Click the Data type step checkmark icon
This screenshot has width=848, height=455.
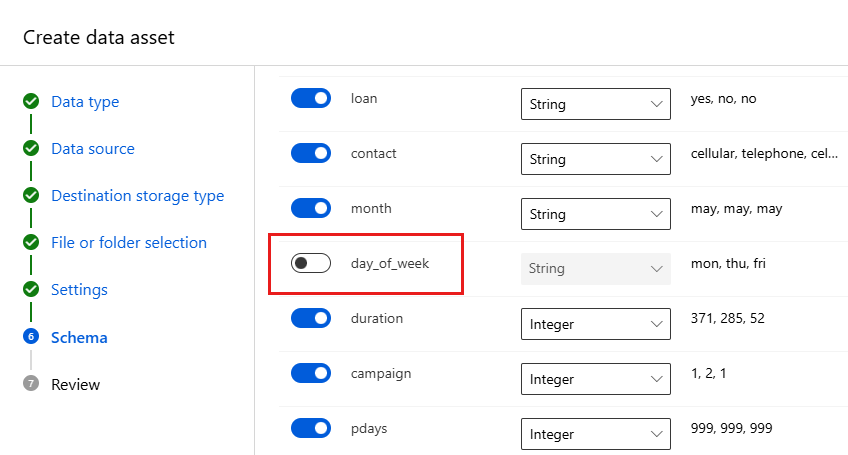(x=31, y=102)
